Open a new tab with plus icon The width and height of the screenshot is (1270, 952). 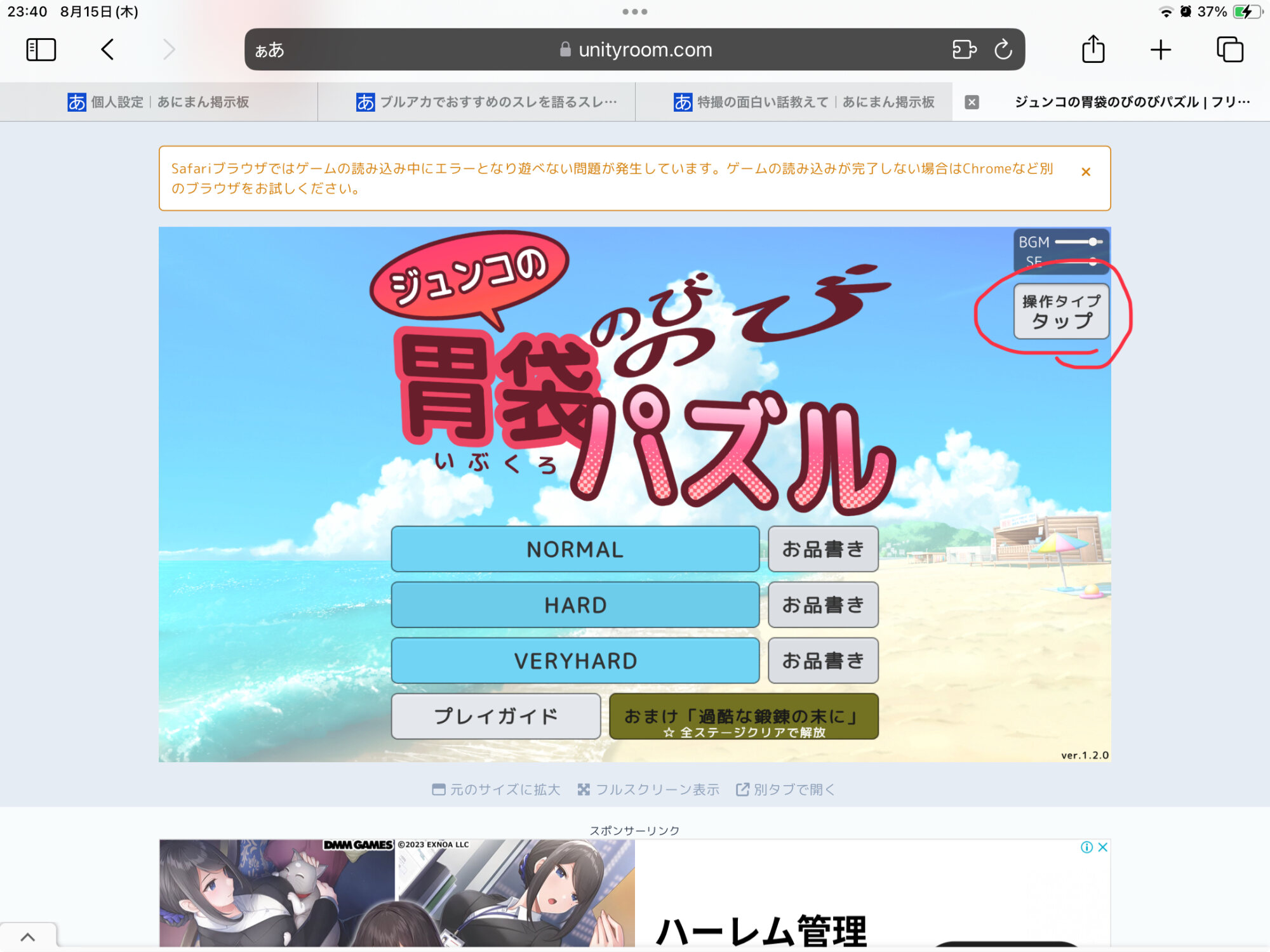coord(1160,50)
